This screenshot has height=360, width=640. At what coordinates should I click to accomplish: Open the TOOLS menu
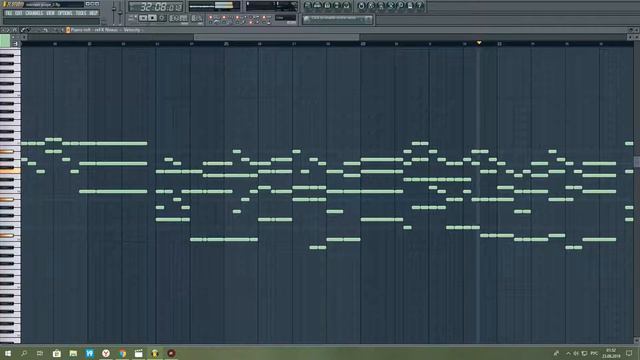pyautogui.click(x=81, y=13)
